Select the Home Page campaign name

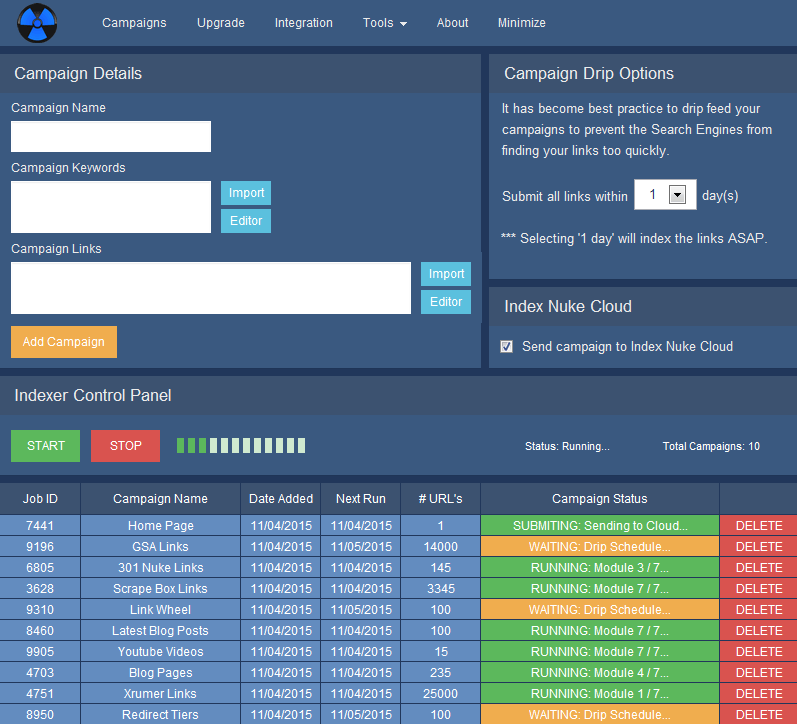(x=161, y=525)
